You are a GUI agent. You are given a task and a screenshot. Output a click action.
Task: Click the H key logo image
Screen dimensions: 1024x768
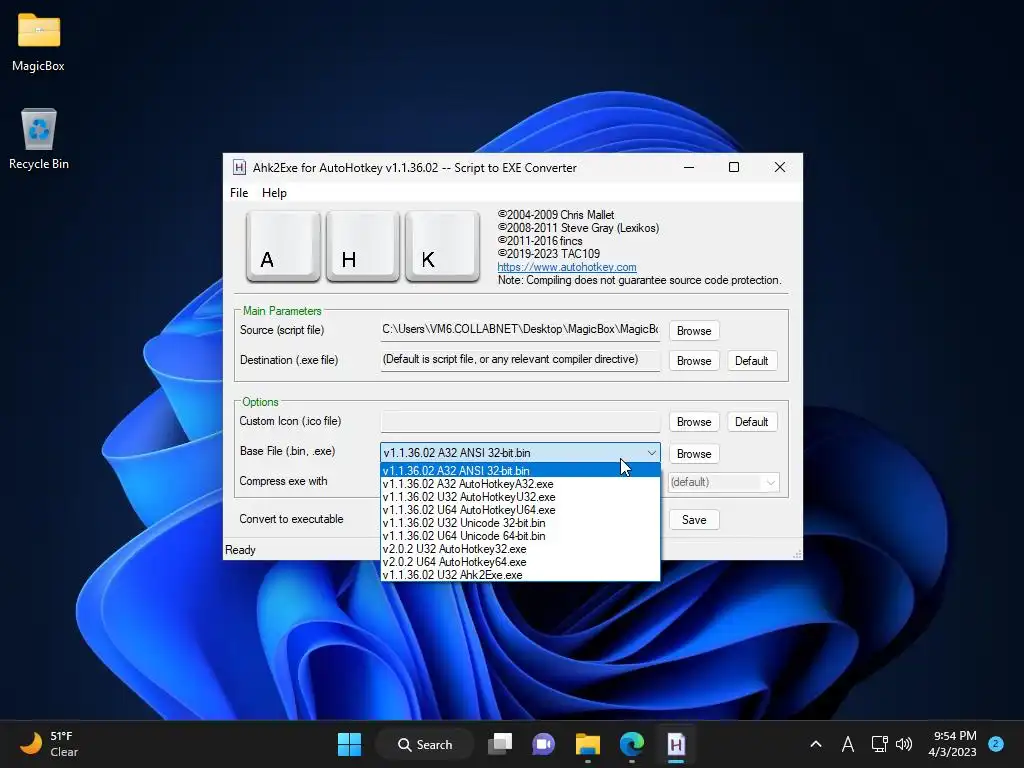[363, 247]
